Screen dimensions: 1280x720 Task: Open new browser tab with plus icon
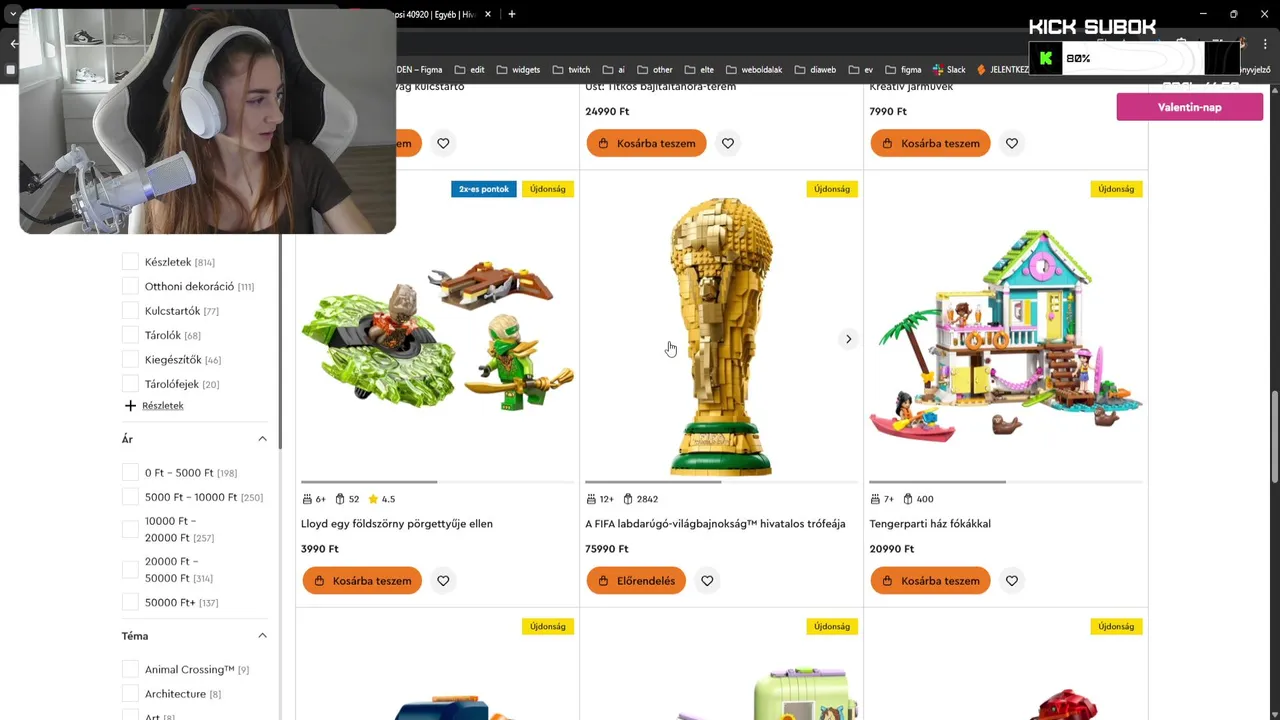click(x=512, y=14)
